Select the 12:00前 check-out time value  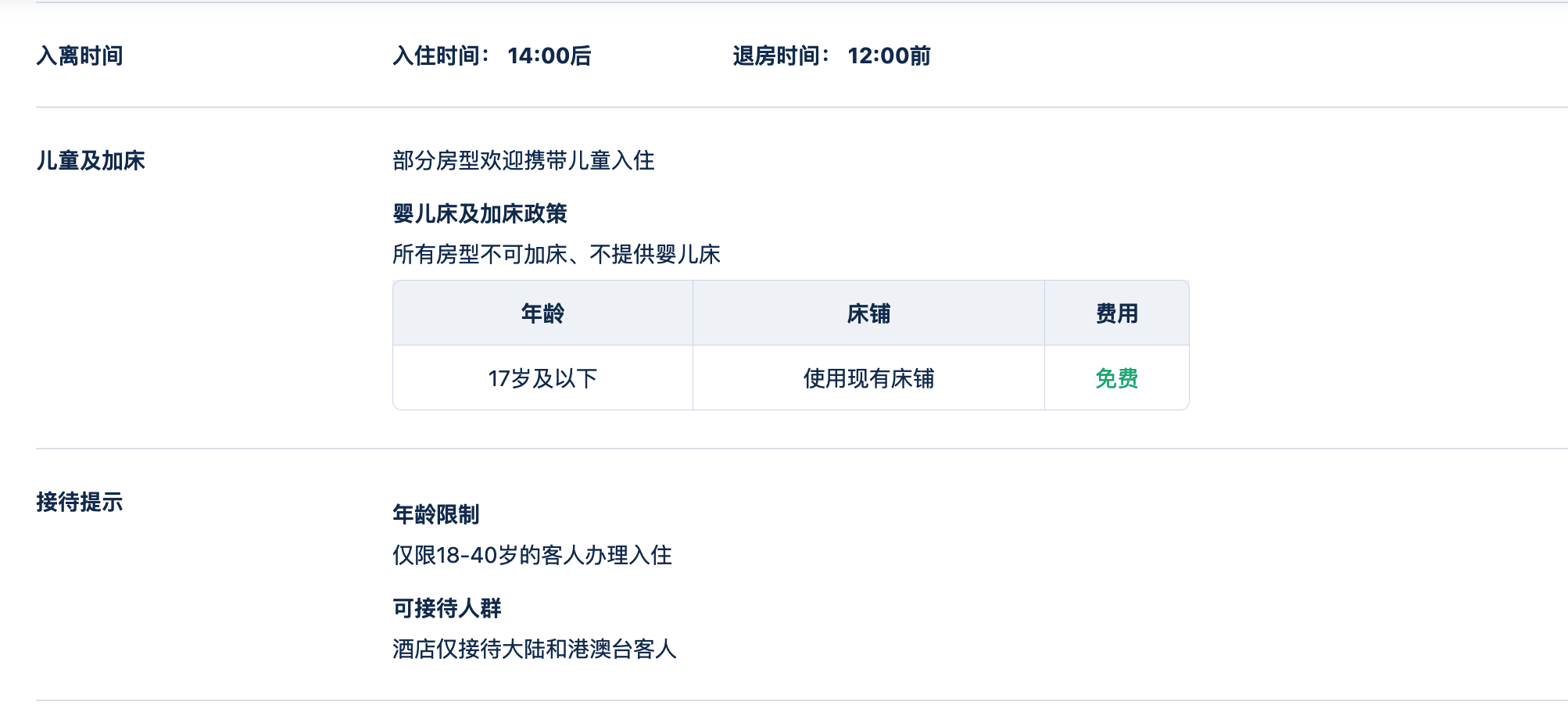pos(890,56)
